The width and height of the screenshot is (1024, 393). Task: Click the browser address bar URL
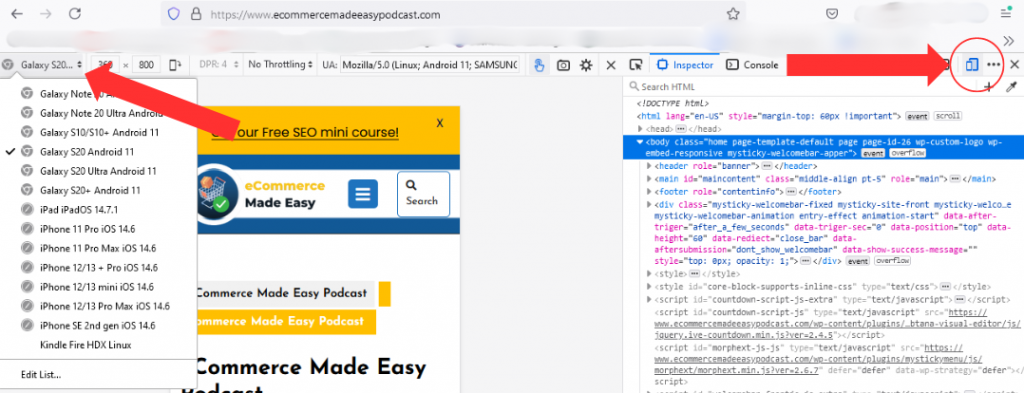325,14
